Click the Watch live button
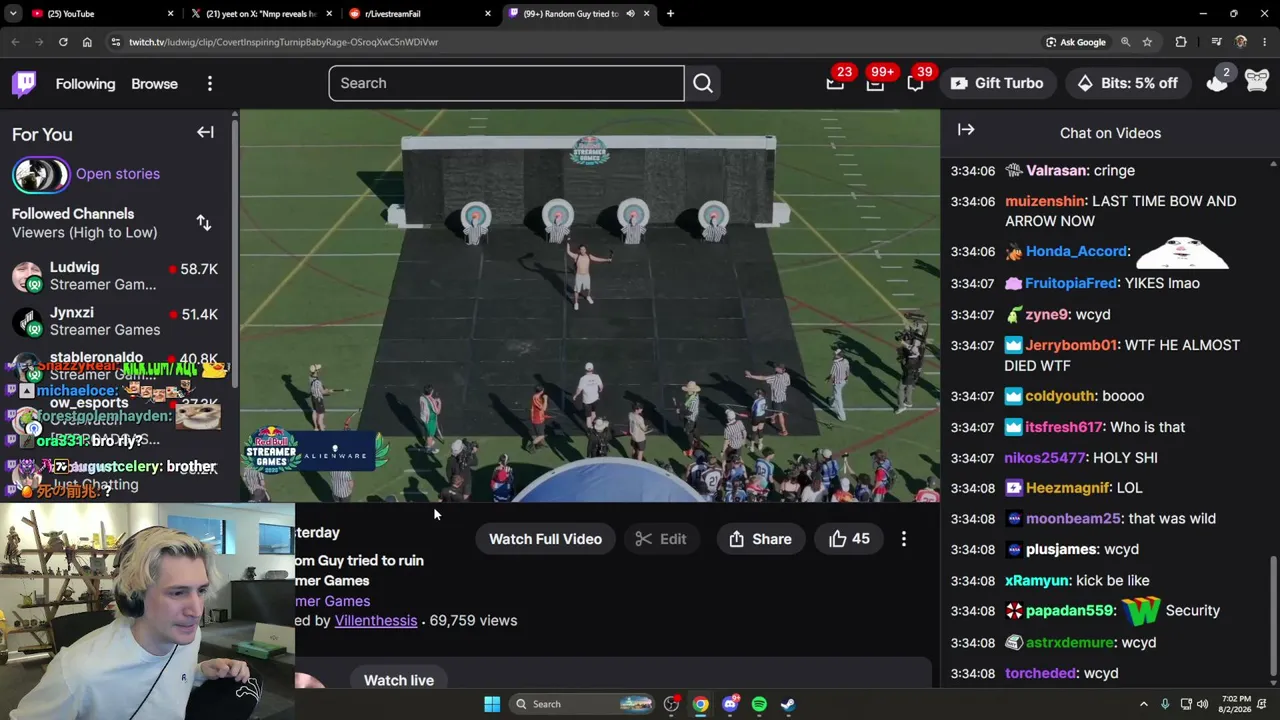Viewport: 1280px width, 720px height. 399,680
